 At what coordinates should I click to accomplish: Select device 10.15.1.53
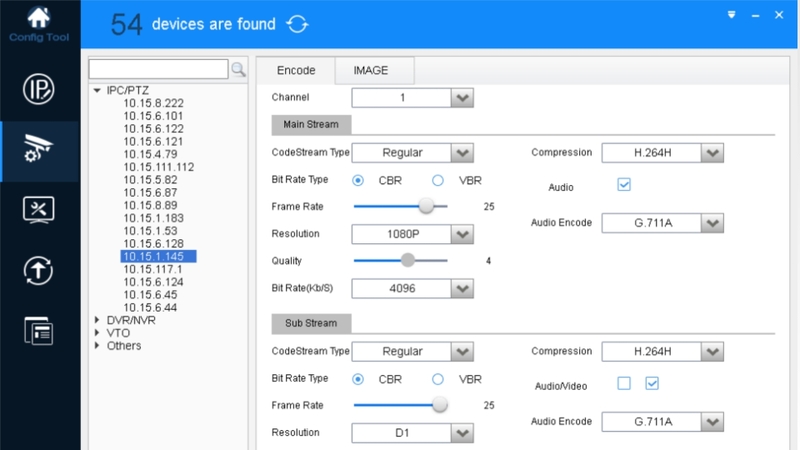151,231
